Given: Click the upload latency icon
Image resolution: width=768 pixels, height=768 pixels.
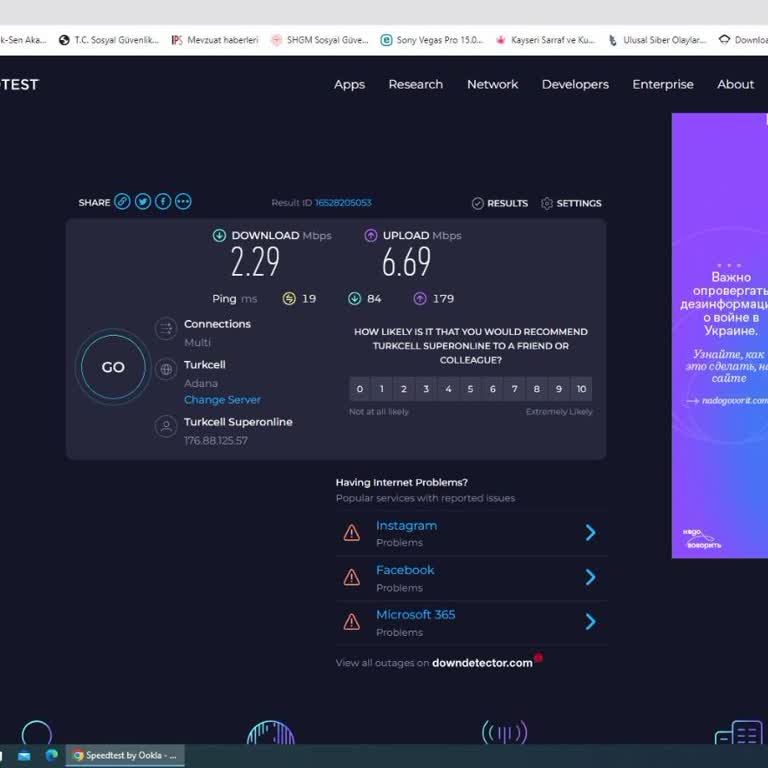Looking at the screenshot, I should point(420,298).
